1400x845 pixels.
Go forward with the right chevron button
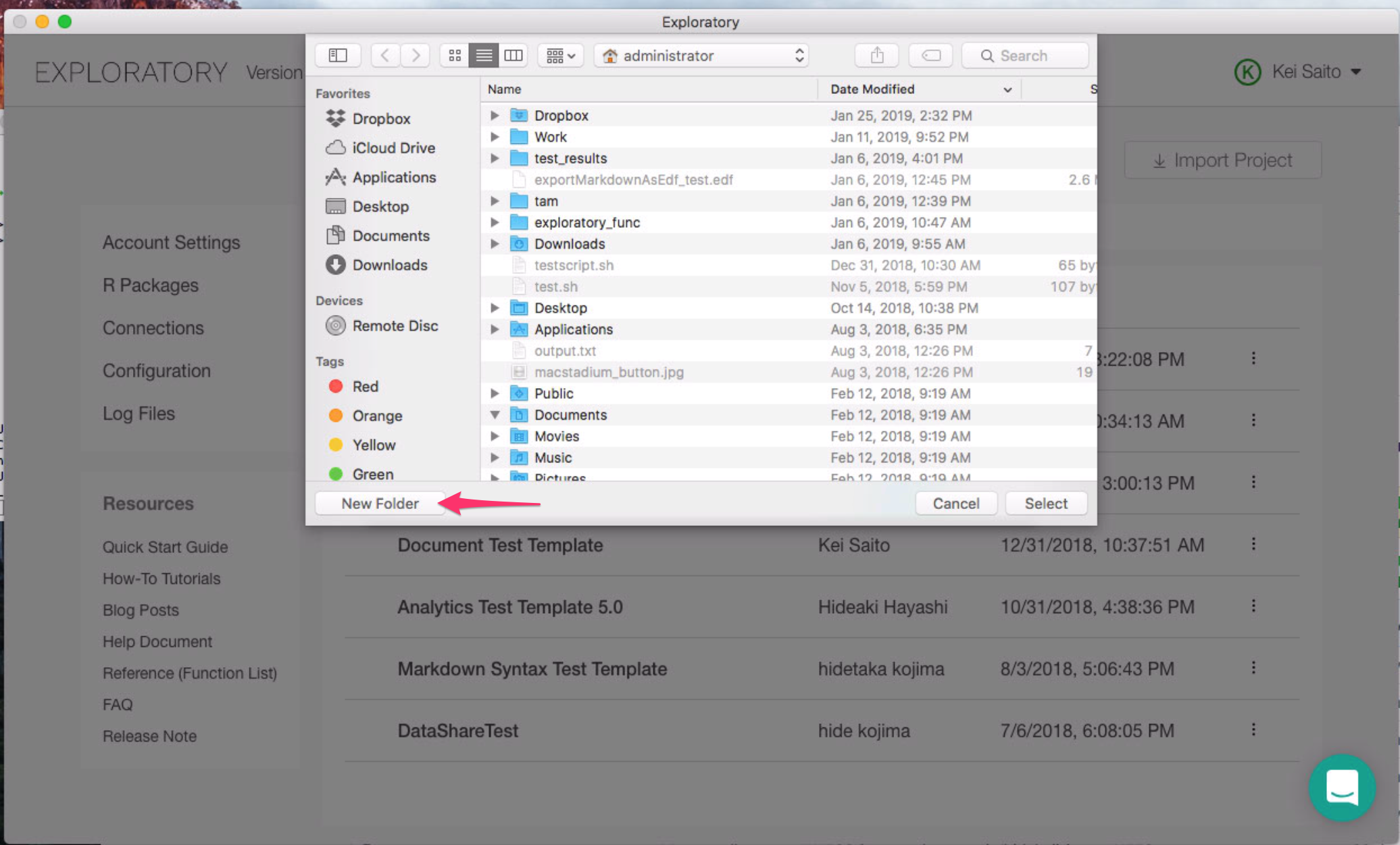click(x=416, y=55)
